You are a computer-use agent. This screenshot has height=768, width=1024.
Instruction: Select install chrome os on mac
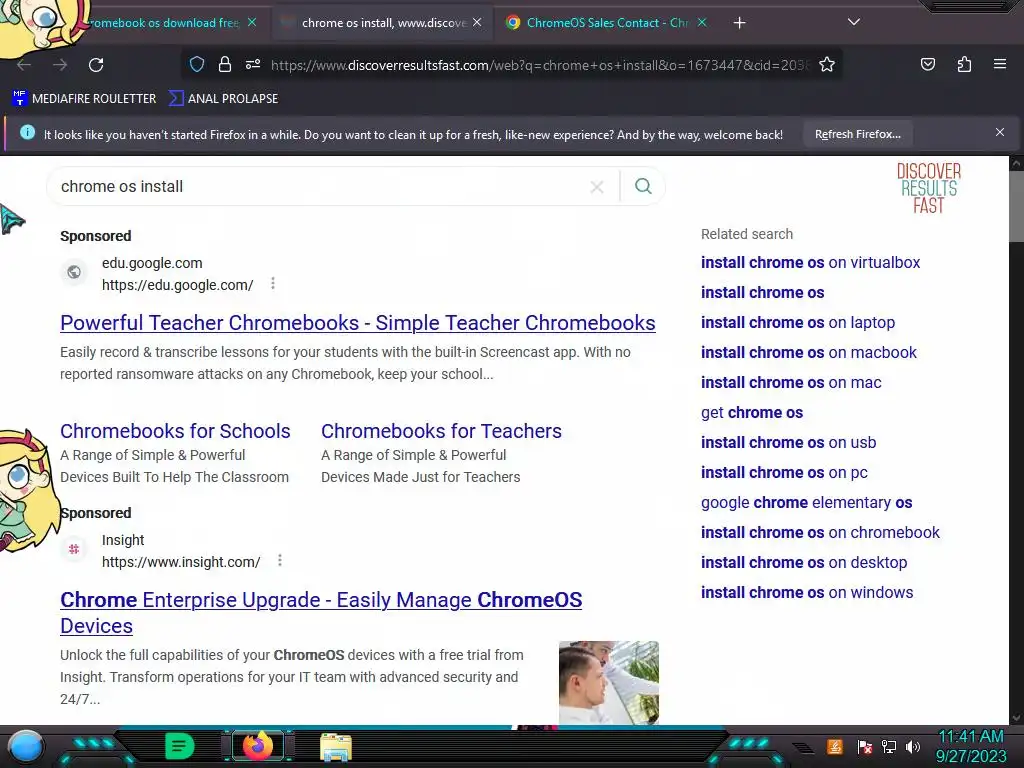point(791,383)
